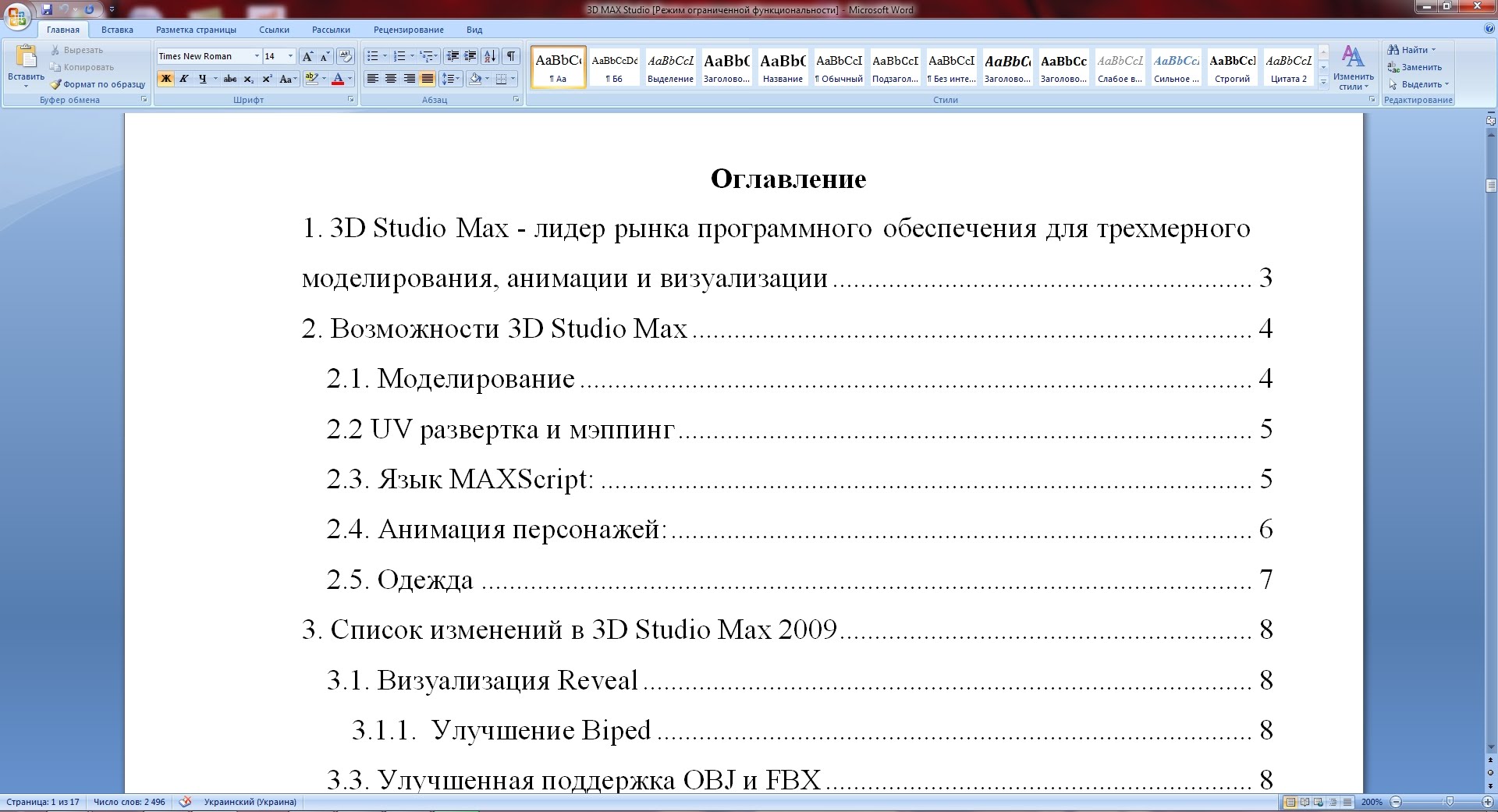1498x812 pixels.
Task: Toggle justify text alignment button
Action: 428,79
